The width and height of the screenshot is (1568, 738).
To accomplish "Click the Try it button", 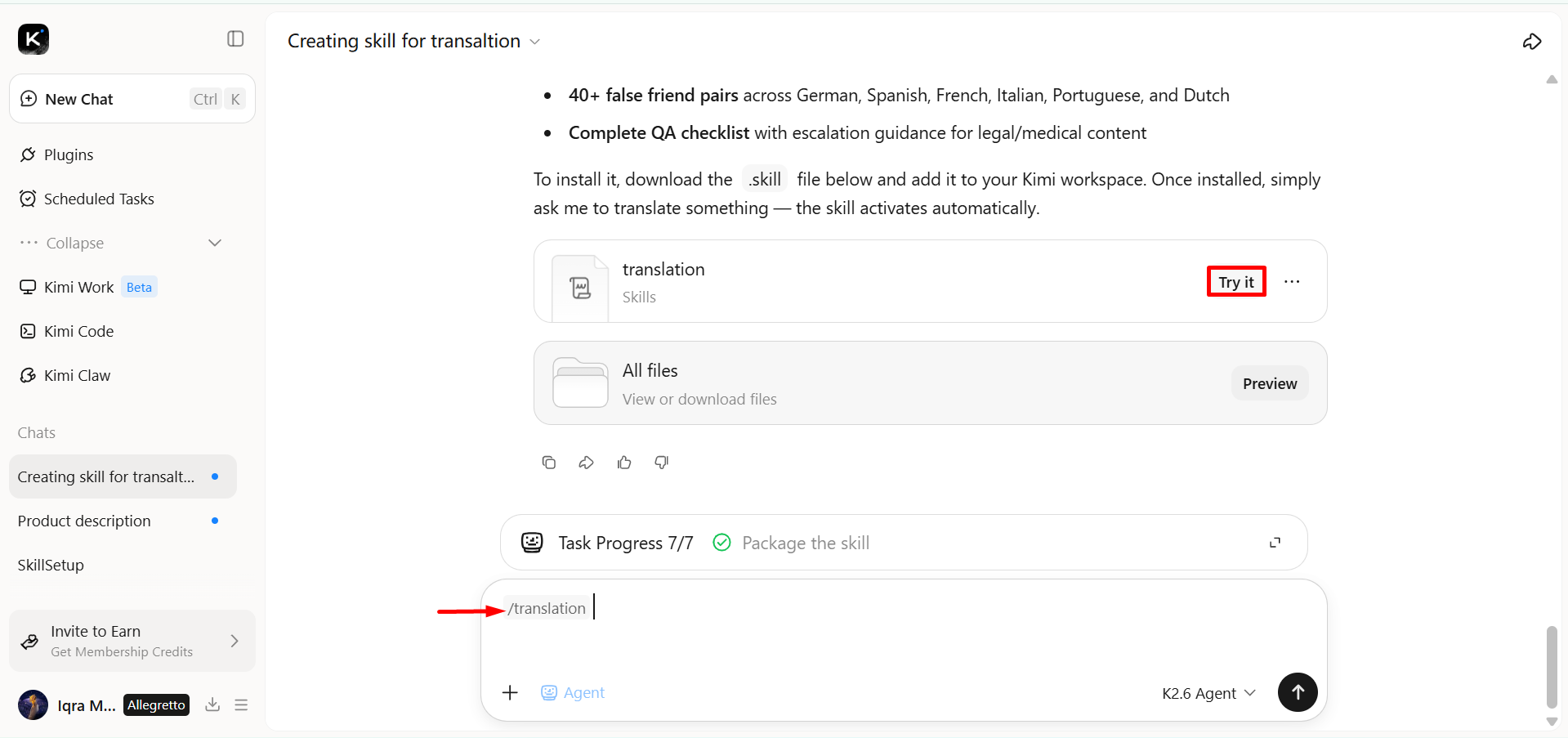I will 1236,282.
